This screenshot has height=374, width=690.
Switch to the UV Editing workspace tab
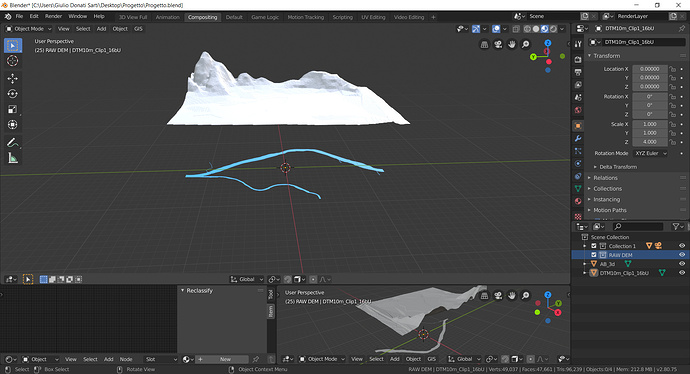373,17
